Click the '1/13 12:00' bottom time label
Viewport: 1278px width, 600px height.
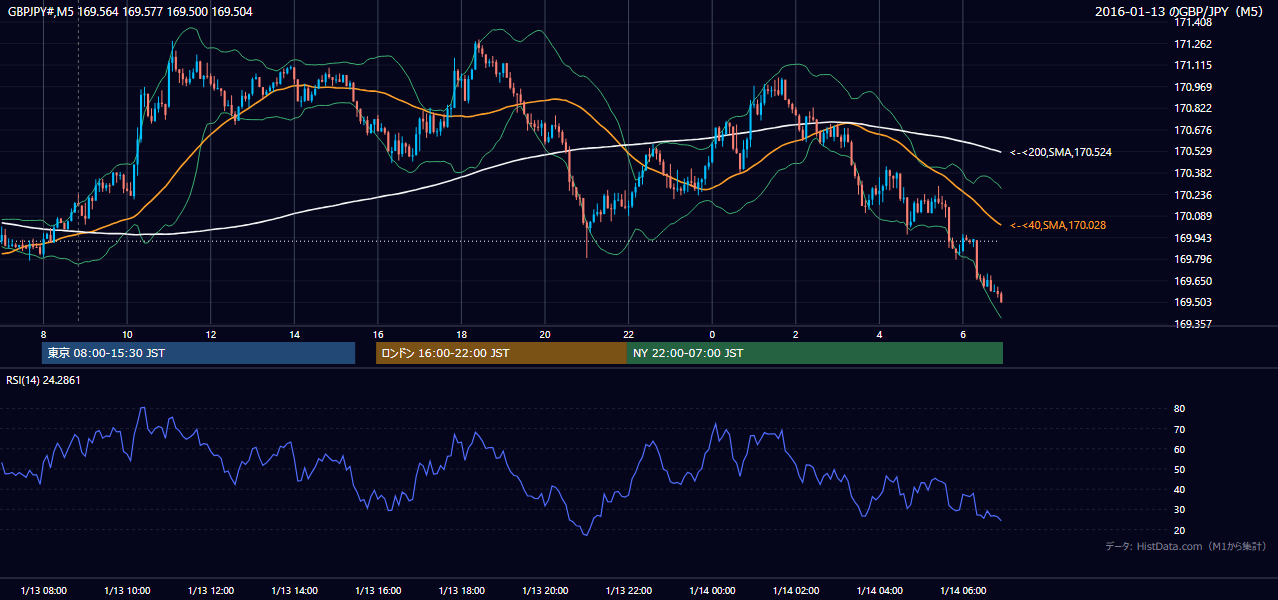(211, 591)
